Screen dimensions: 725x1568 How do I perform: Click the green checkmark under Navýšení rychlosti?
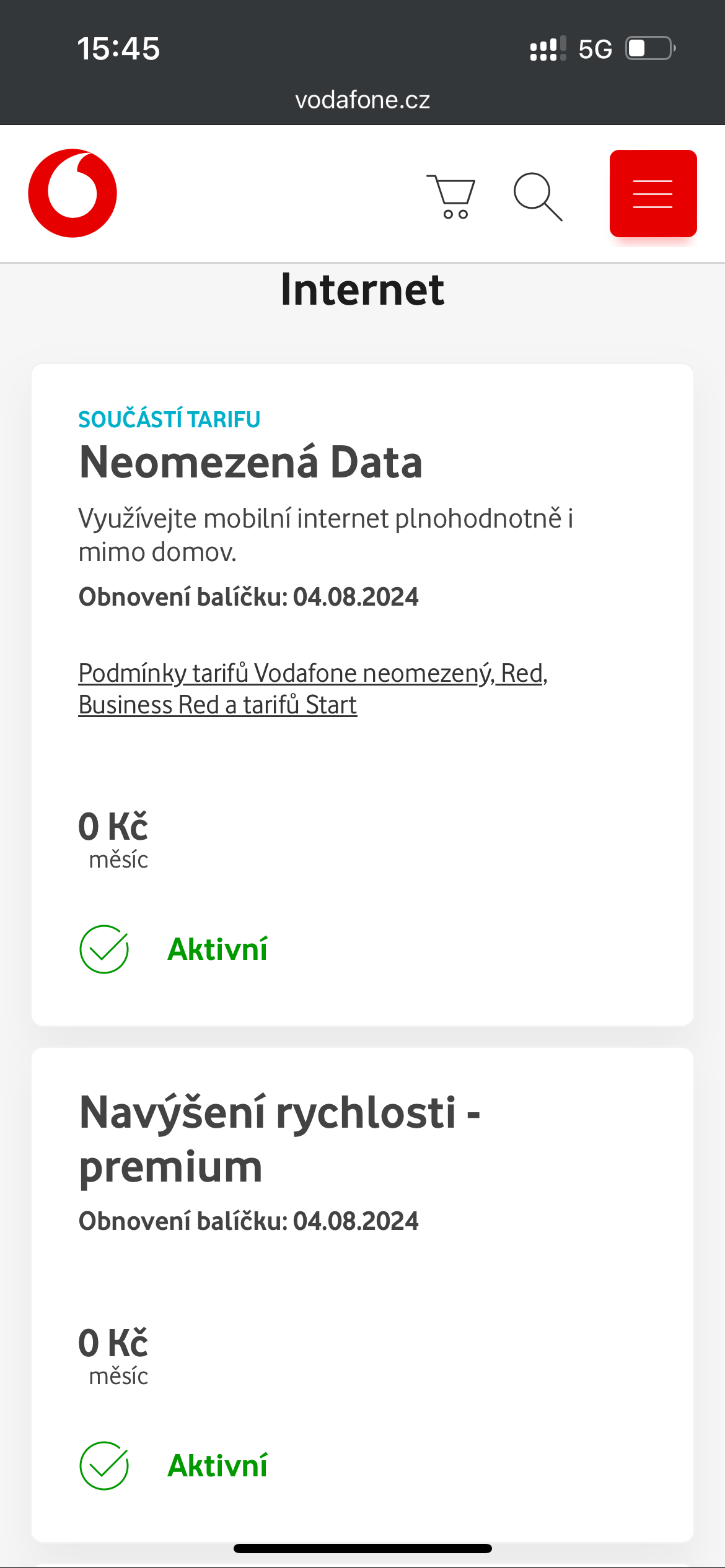point(104,1466)
